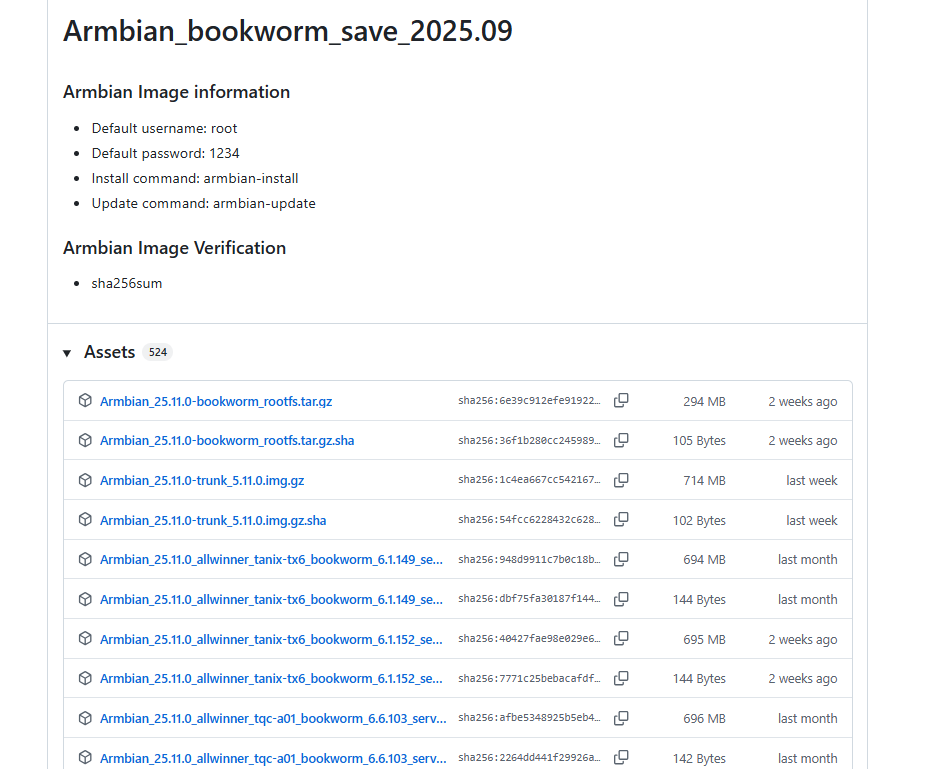Click package icon in the 696 MB row
This screenshot has width=941, height=769.
[85, 717]
